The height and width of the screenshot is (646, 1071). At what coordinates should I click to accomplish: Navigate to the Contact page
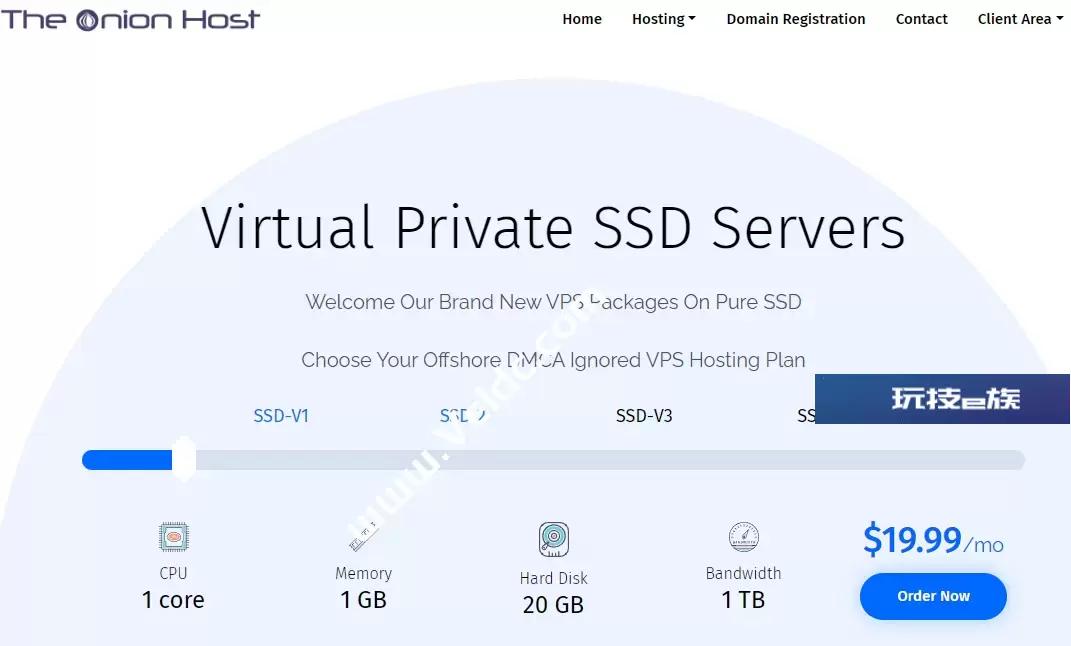pyautogui.click(x=921, y=19)
